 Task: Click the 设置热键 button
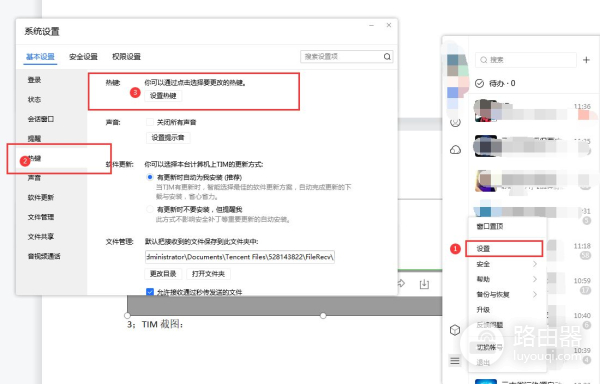click(x=163, y=96)
